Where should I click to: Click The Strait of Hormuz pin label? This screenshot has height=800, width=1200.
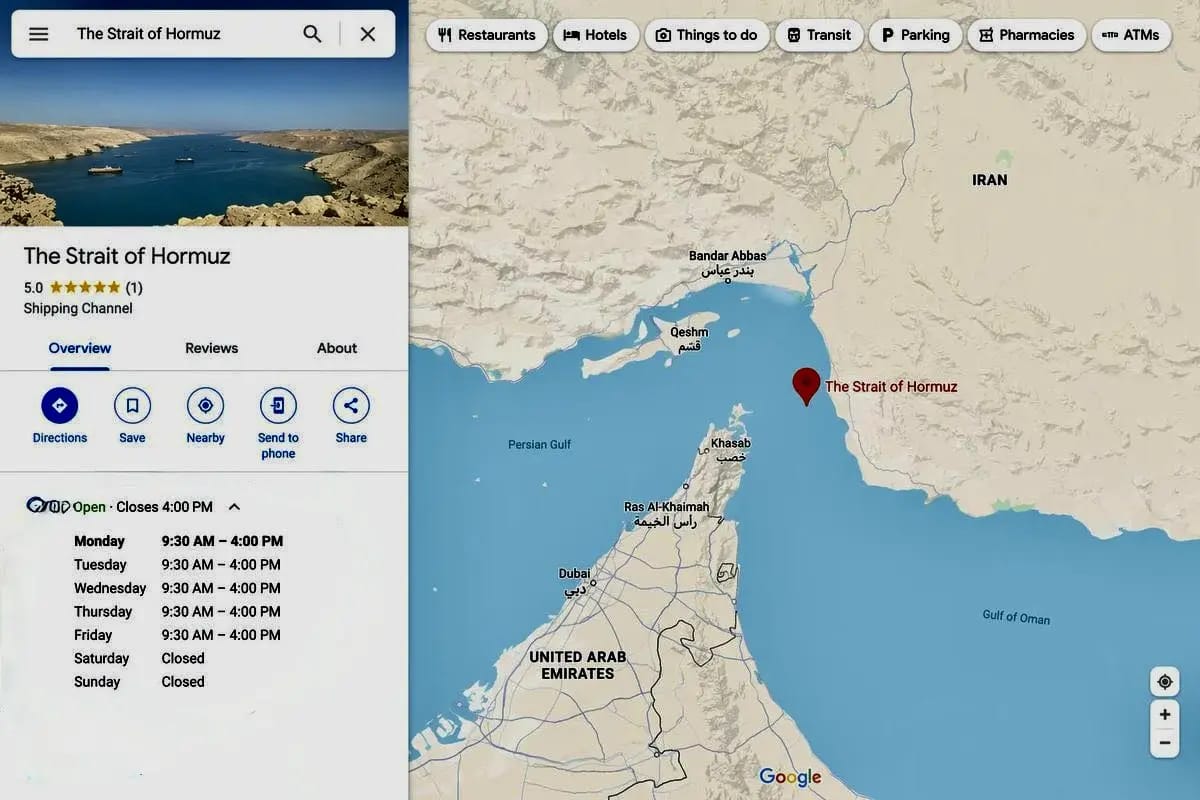point(891,386)
